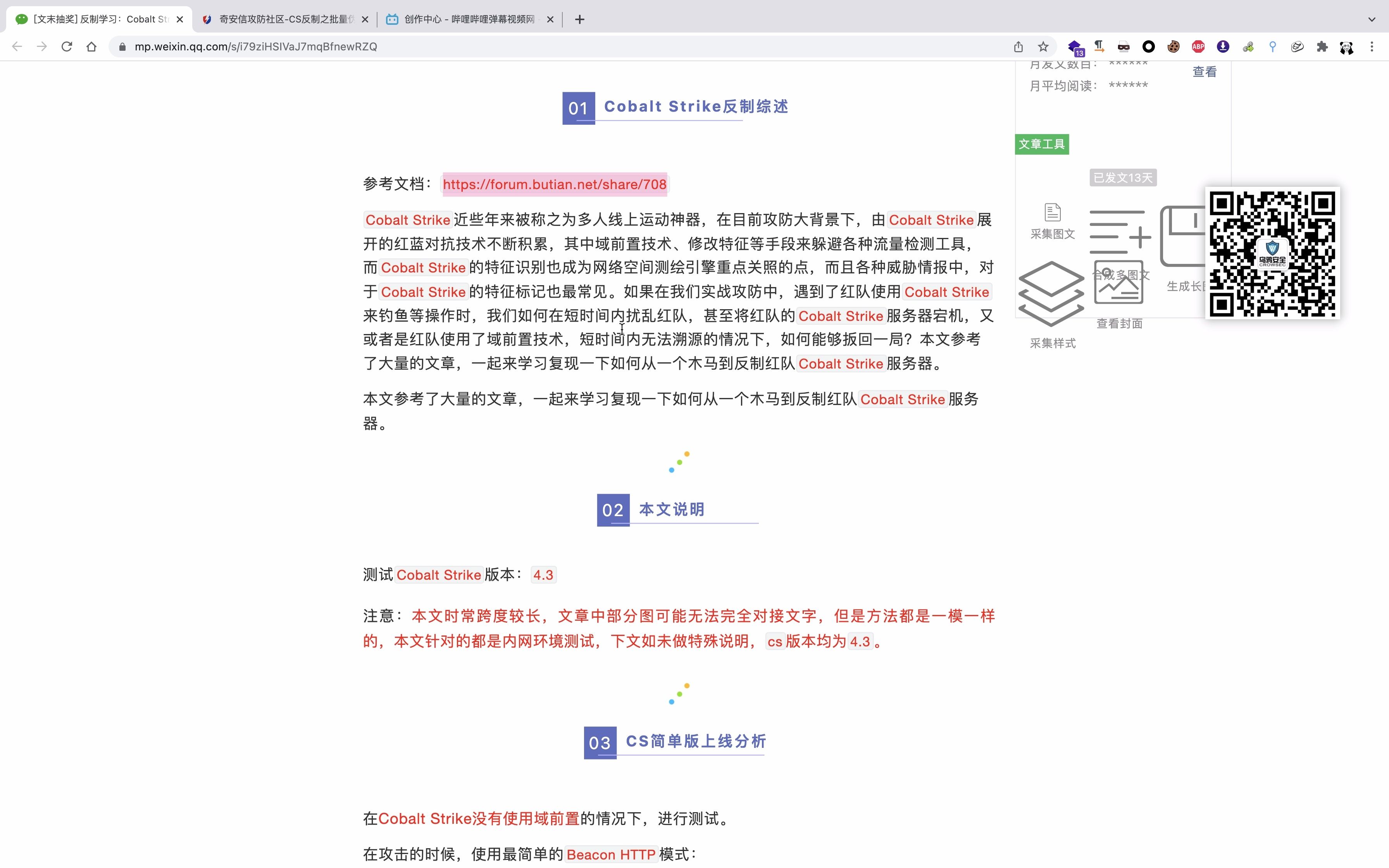Screen dimensions: 1389x868
Task: Open the tab list dropdown chevron
Action: click(x=1372, y=19)
